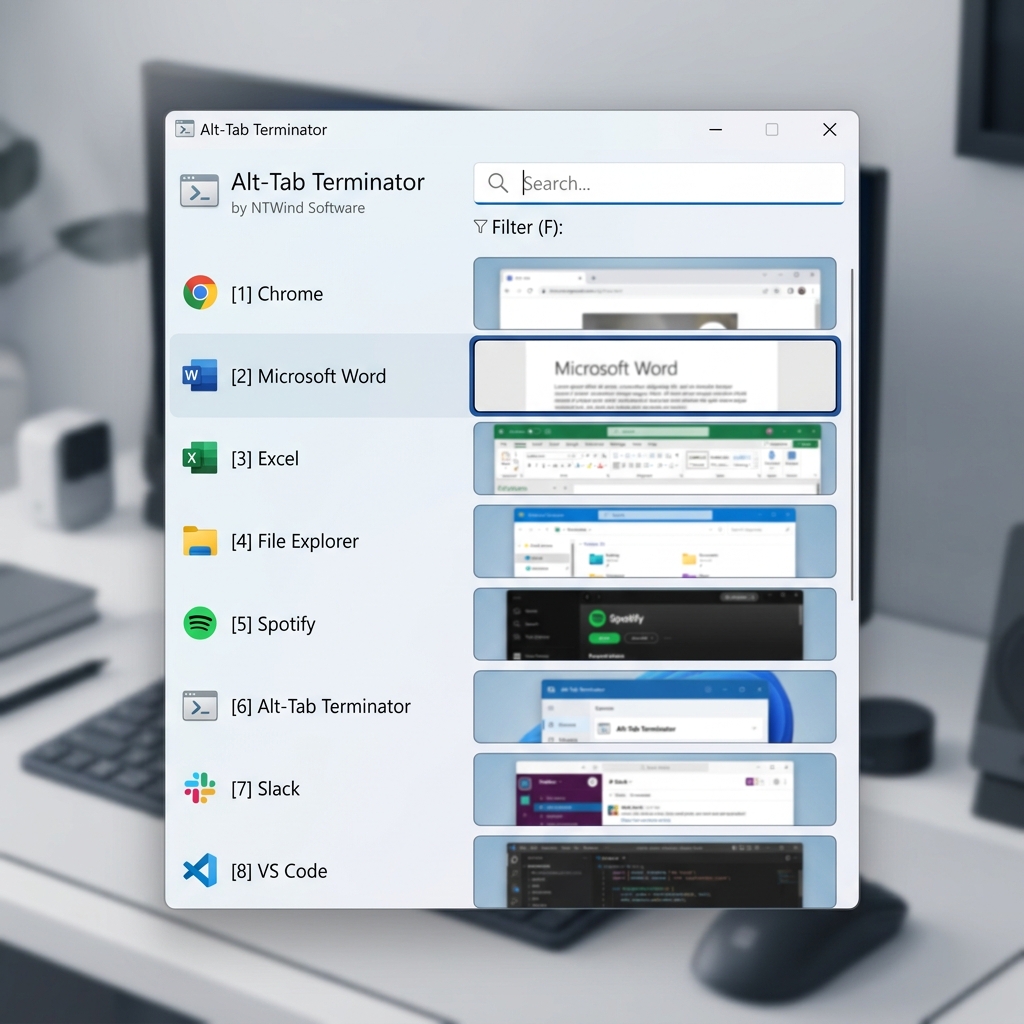Click the Slack icon in the window list
This screenshot has height=1024, width=1024.
coord(200,788)
